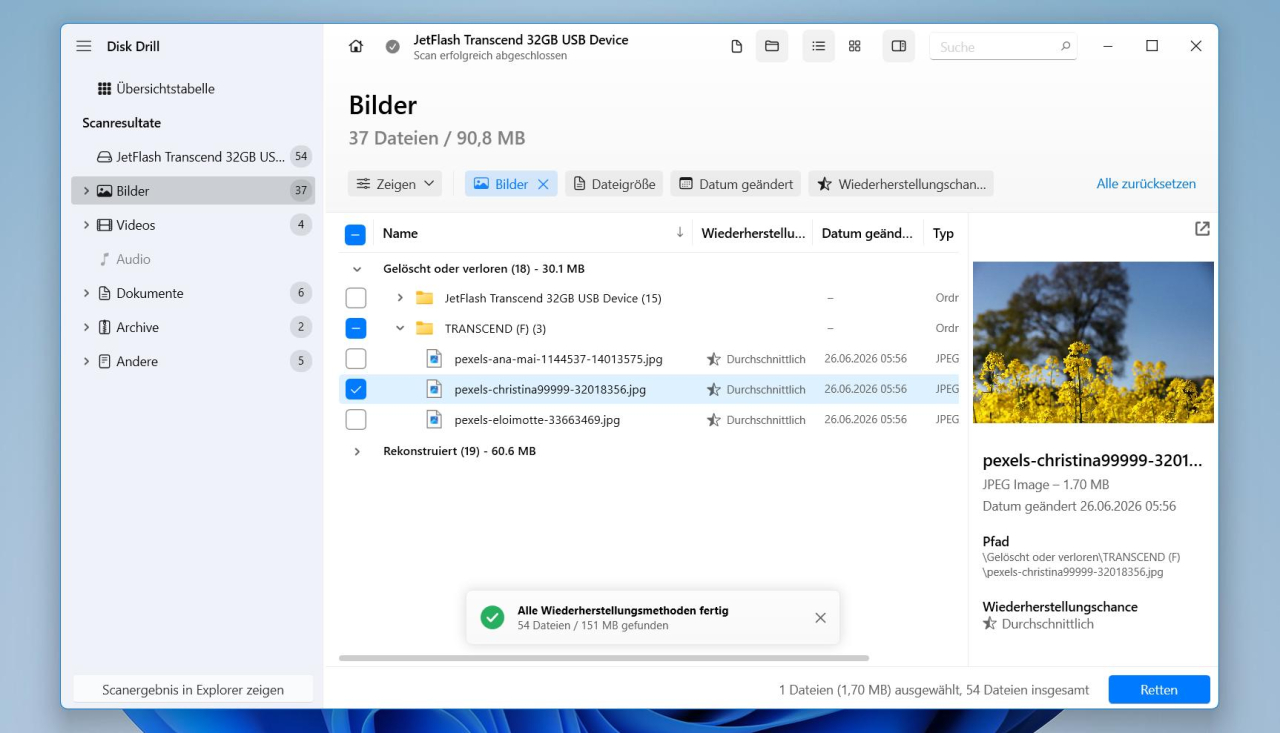This screenshot has height=733, width=1280.
Task: Select the pexels-eloimotte-33663469.jpg file name
Action: pos(537,420)
